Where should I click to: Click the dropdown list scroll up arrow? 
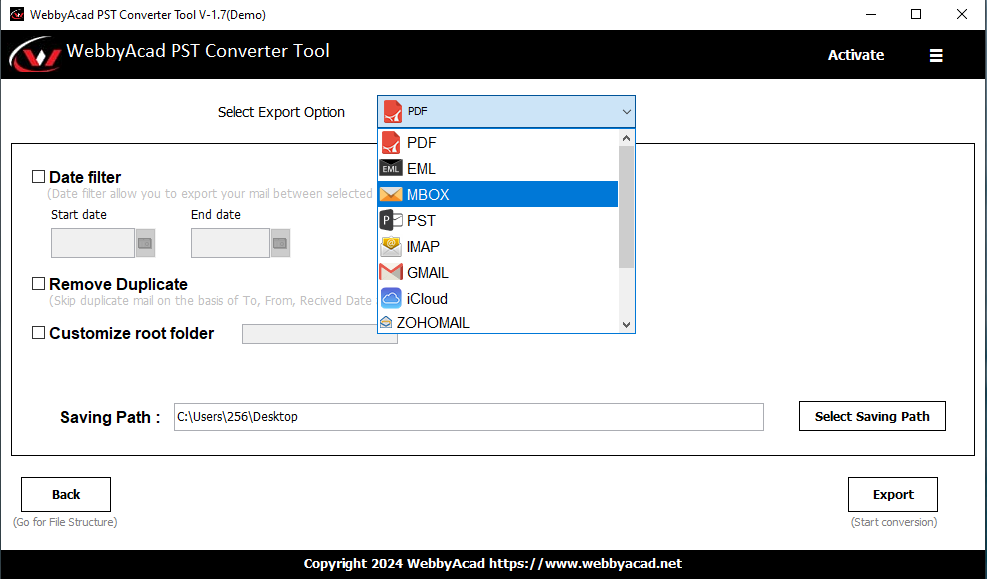[x=626, y=138]
